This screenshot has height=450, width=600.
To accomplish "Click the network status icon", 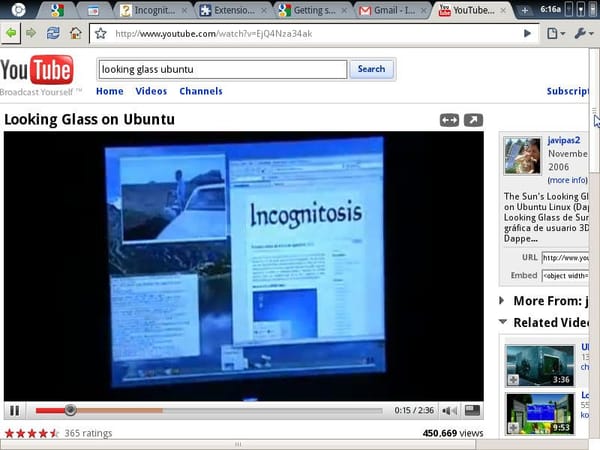I will coord(581,10).
